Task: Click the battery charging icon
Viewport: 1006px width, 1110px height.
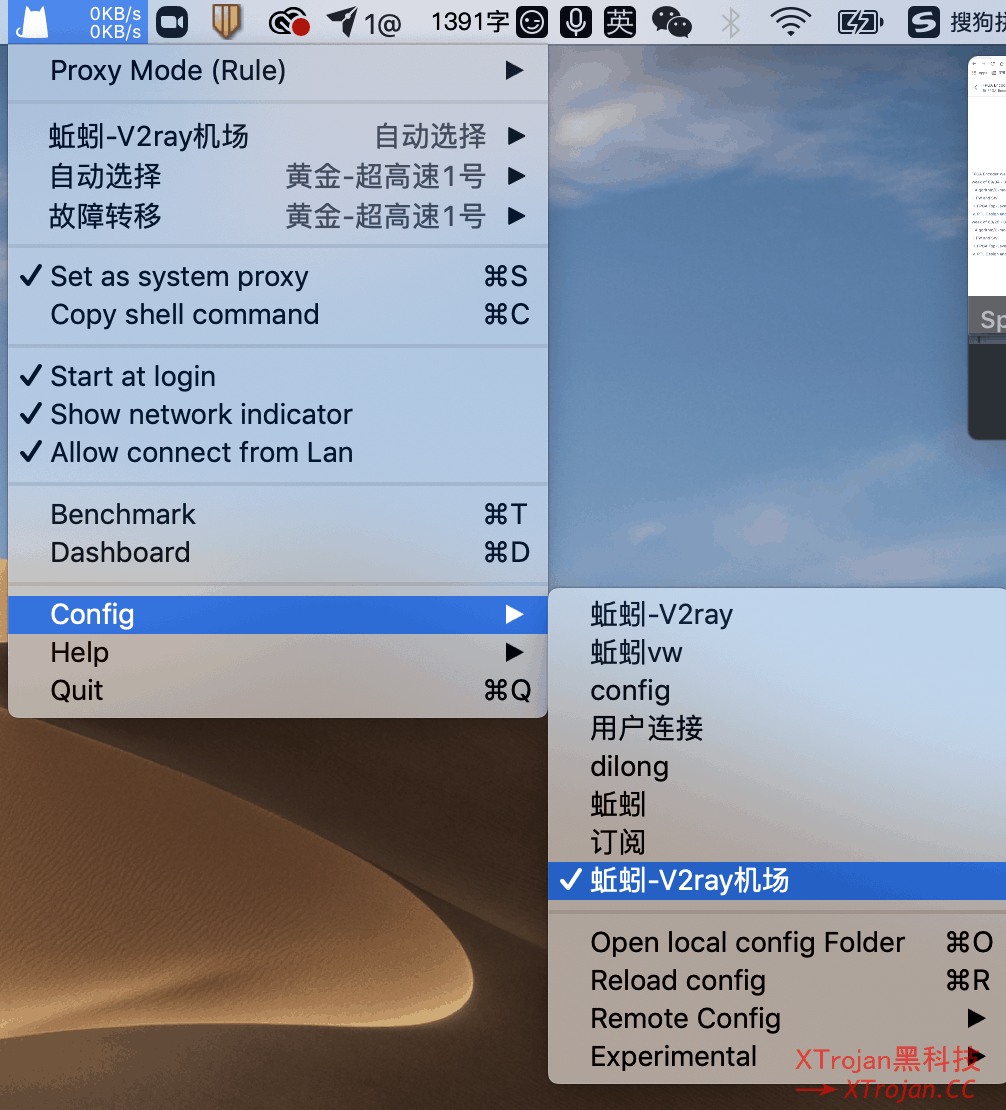Action: click(x=860, y=23)
